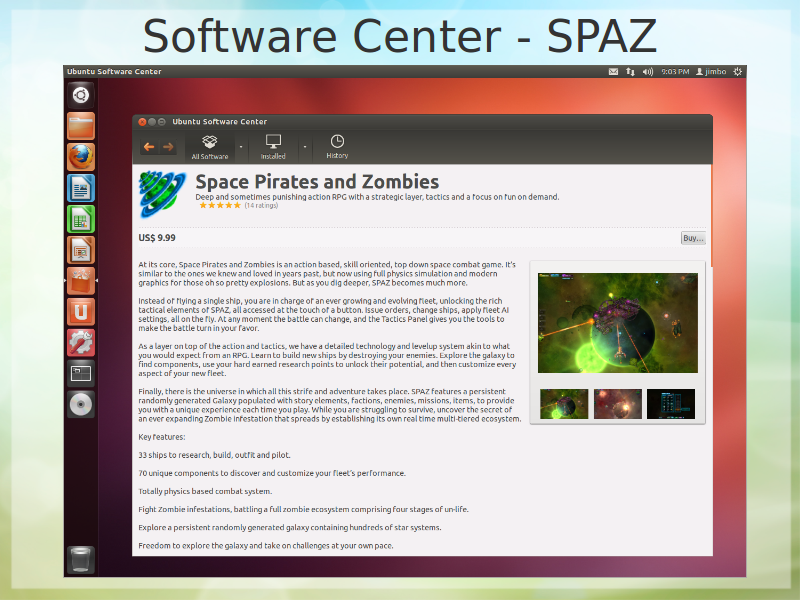Open the Files manager in launcher
This screenshot has height=600, width=800.
click(81, 126)
